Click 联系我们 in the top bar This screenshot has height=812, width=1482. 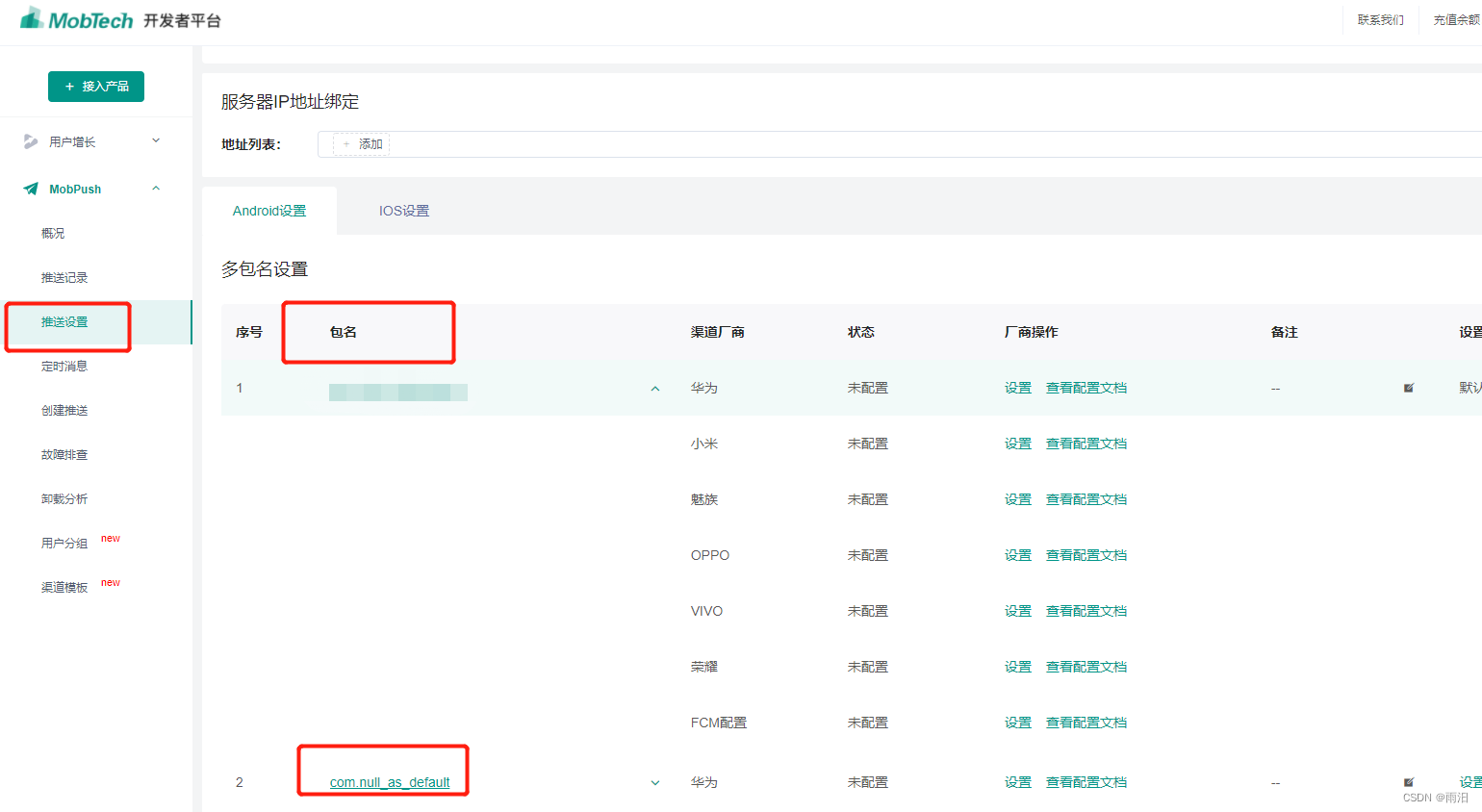pyautogui.click(x=1381, y=20)
